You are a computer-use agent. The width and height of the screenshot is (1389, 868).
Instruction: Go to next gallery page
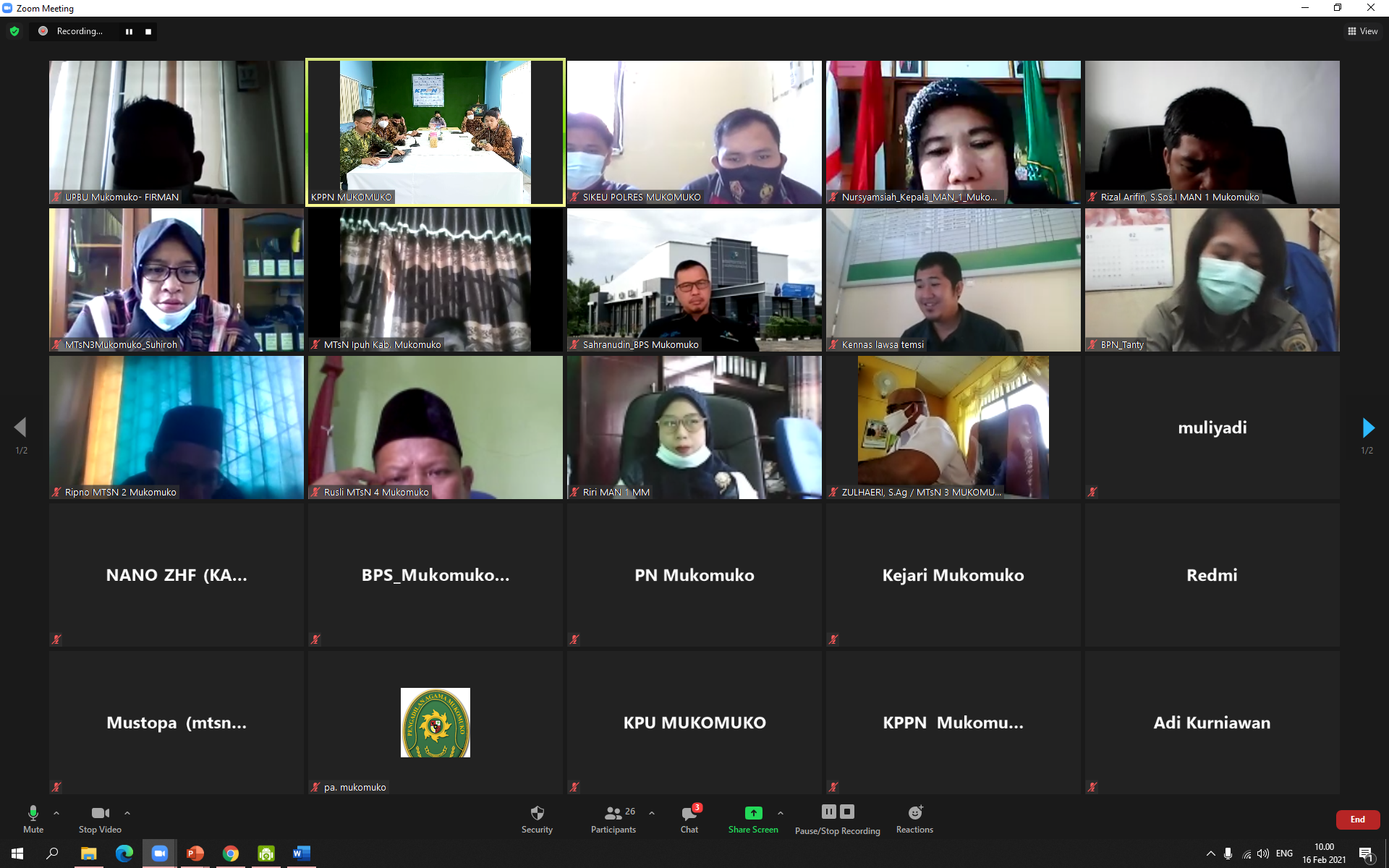coord(1368,427)
